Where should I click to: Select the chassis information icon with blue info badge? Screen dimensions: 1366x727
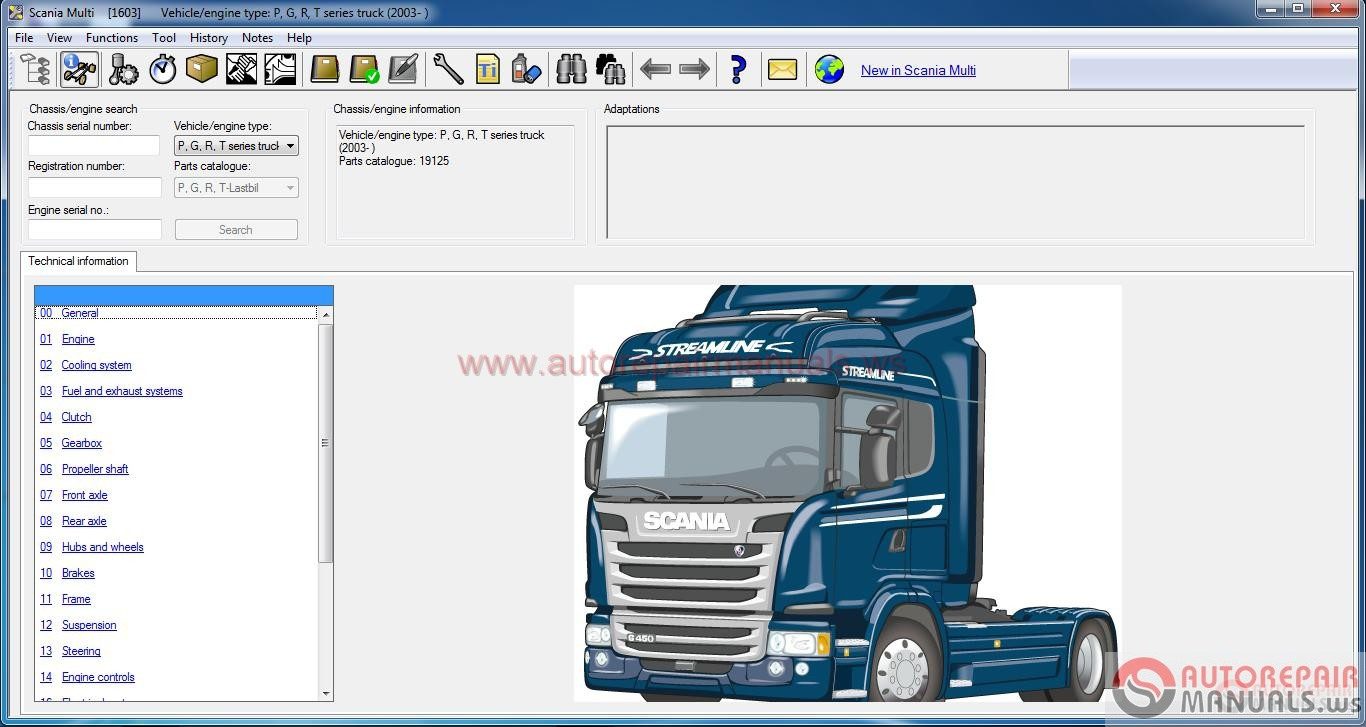(79, 70)
